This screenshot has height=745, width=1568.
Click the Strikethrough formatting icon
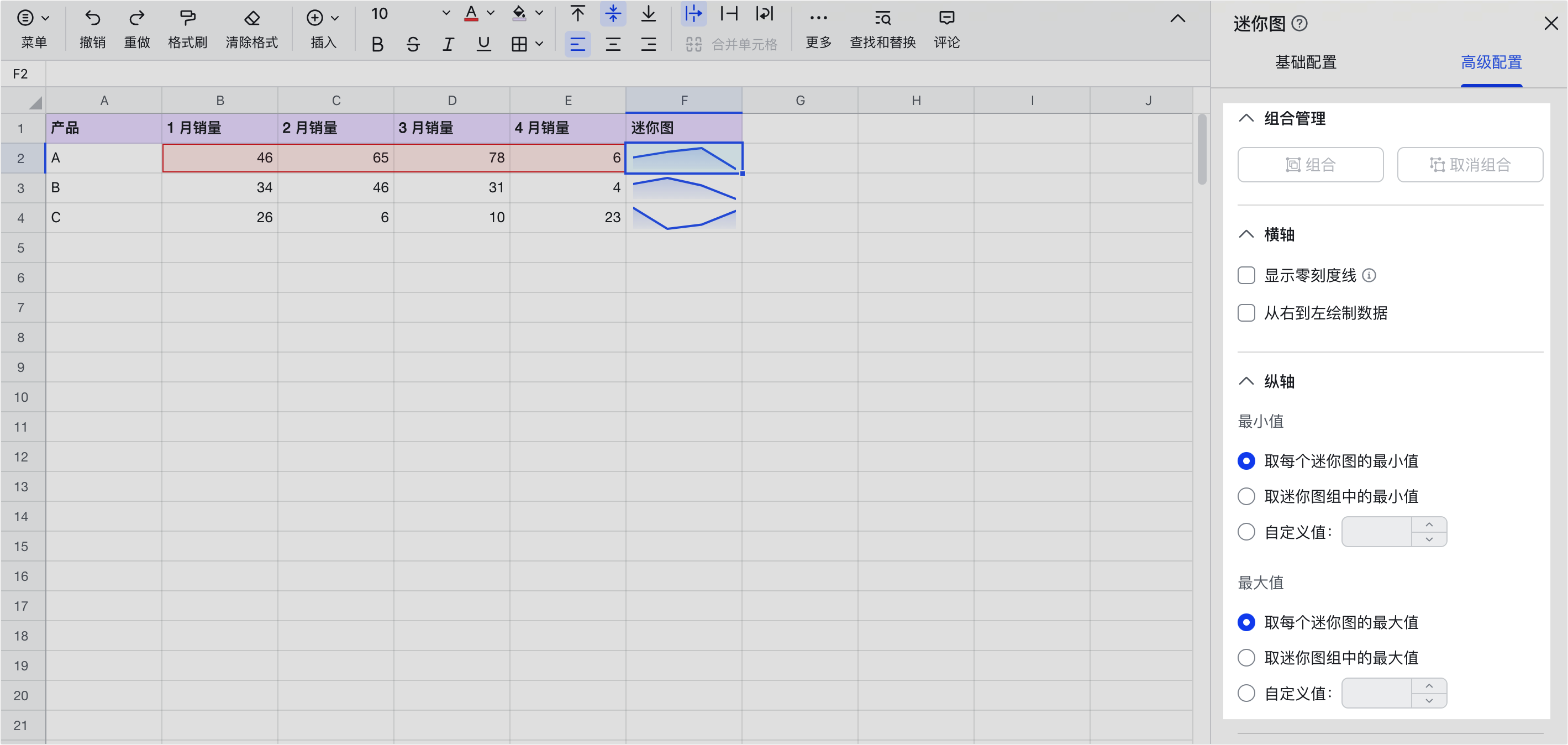[x=413, y=45]
